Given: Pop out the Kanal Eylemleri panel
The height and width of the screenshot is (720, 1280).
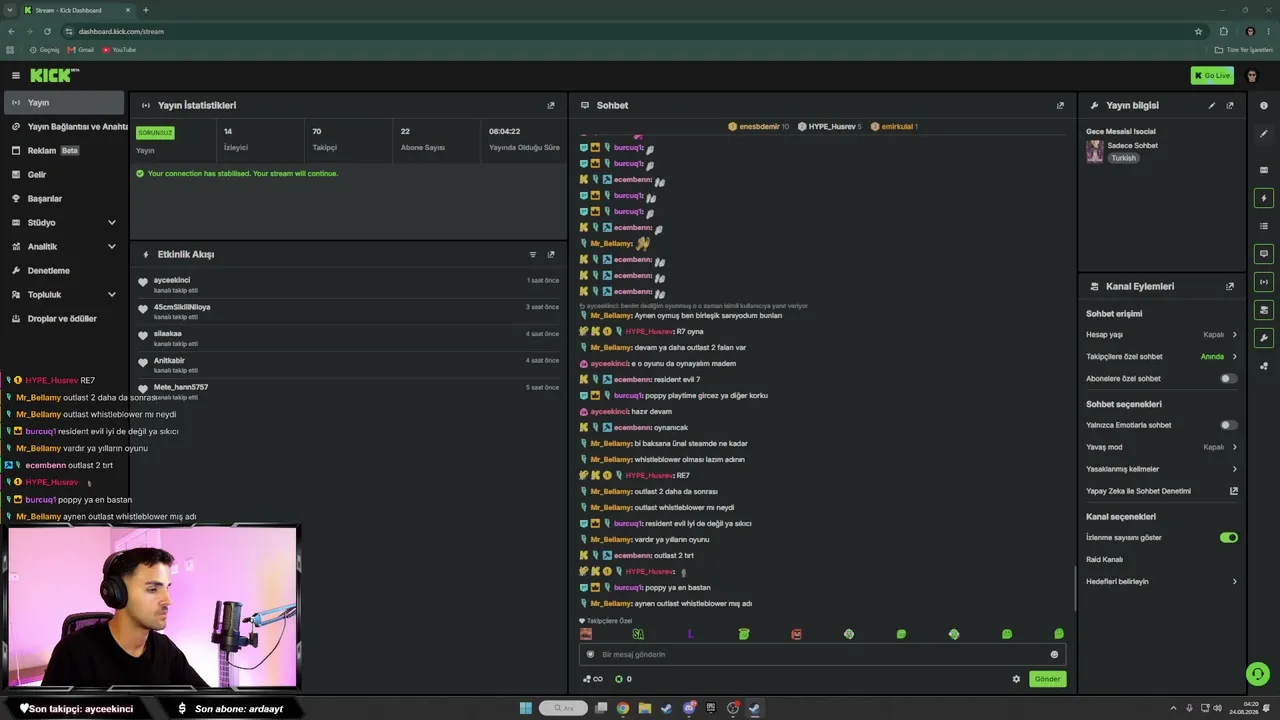Looking at the screenshot, I should click(1230, 286).
